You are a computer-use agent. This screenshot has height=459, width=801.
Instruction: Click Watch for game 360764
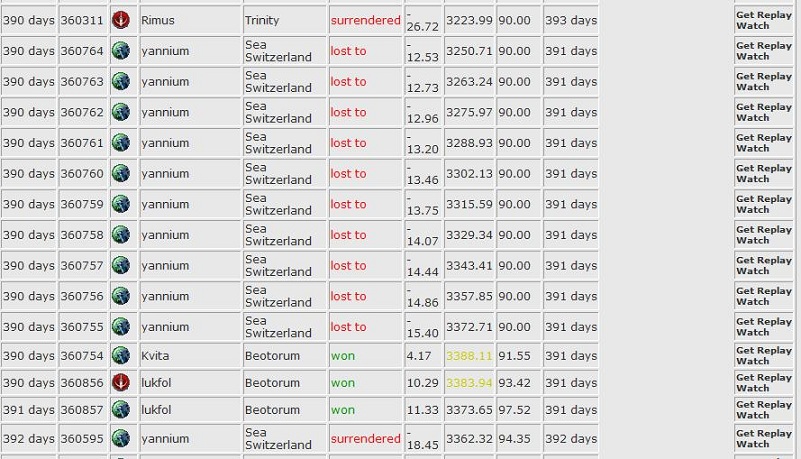752,56
